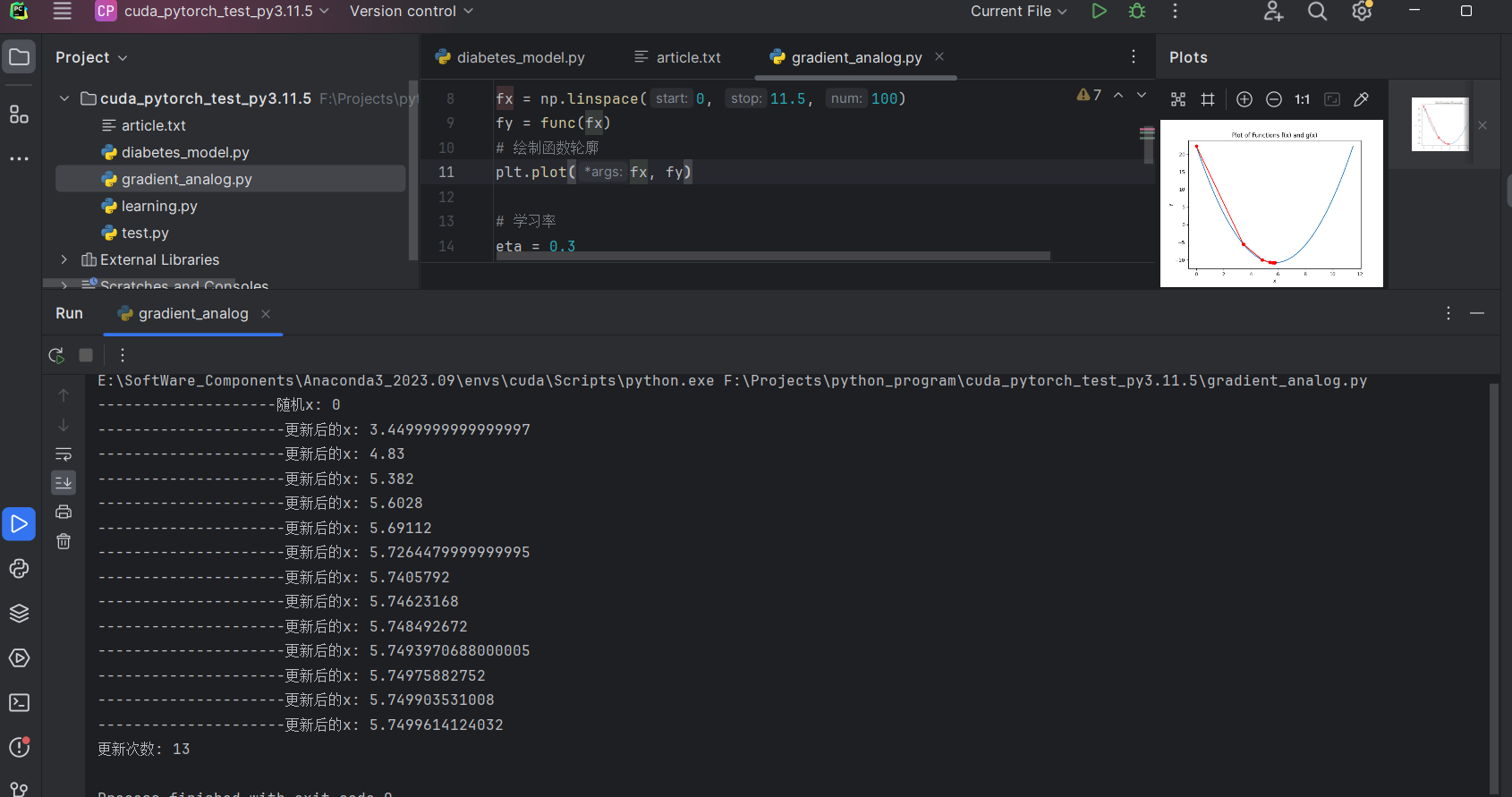Open the Version control dropdown

(412, 11)
